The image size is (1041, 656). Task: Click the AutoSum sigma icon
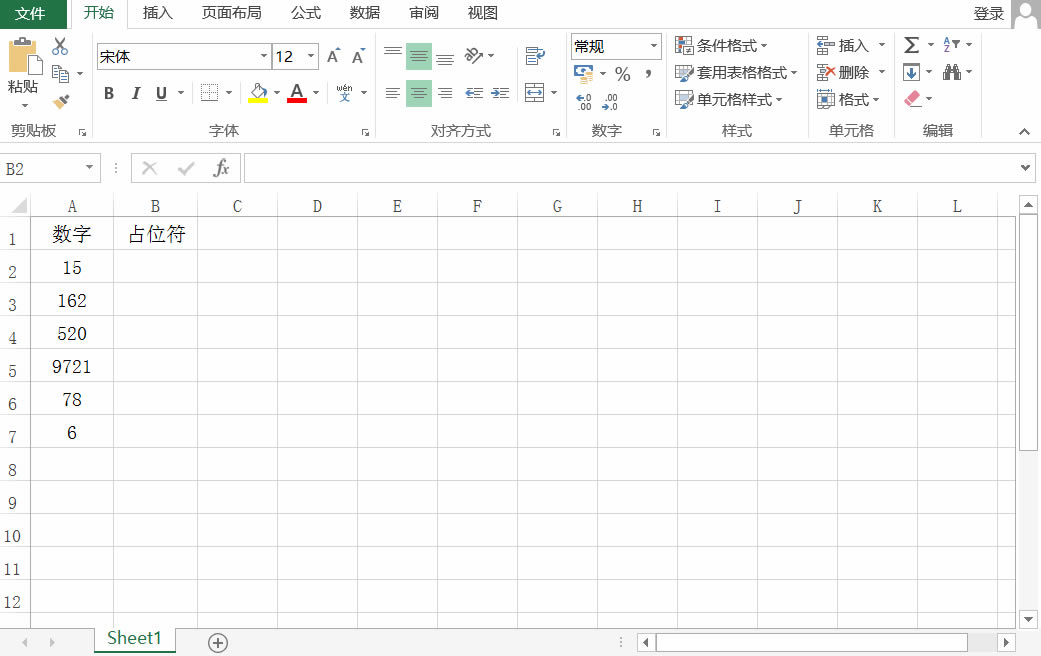(x=912, y=45)
